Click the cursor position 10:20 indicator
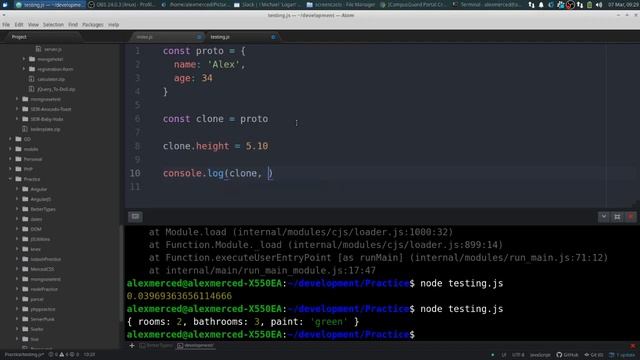 coord(89,355)
